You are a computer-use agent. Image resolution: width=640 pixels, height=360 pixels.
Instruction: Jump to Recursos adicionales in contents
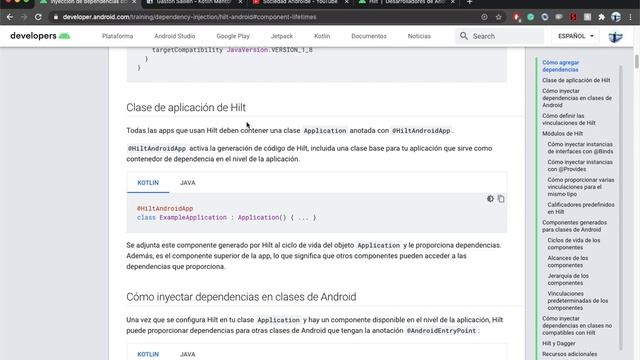click(x=569, y=354)
